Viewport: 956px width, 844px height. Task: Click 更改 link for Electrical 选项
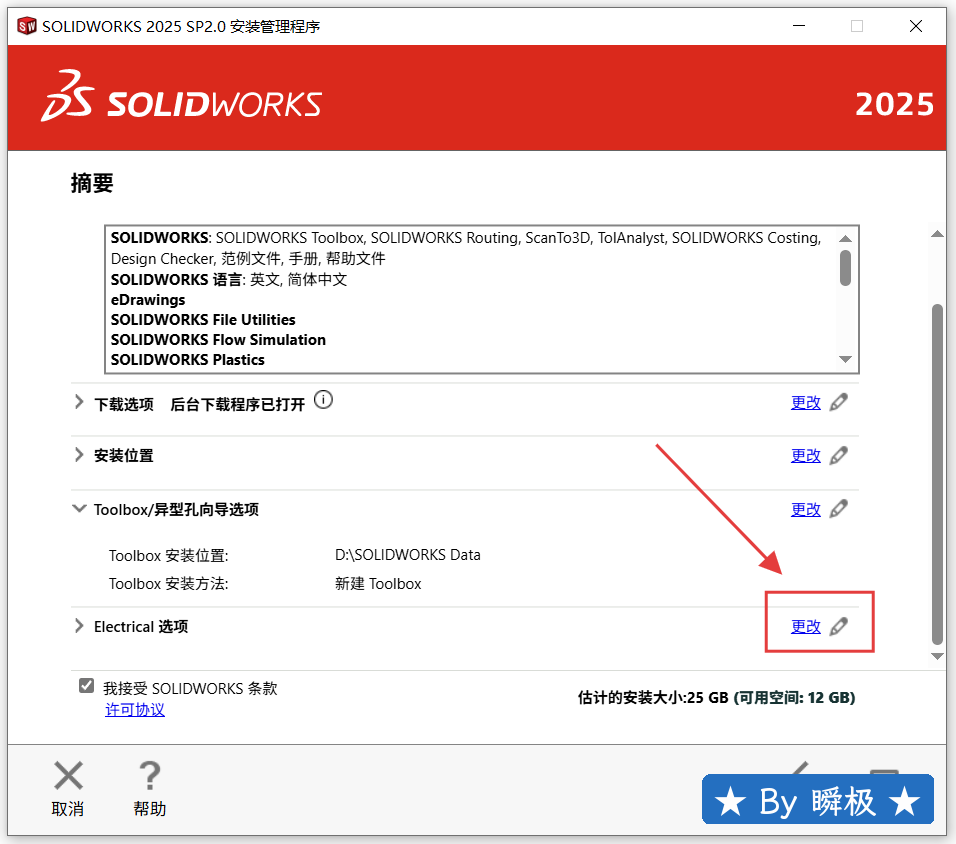coord(805,626)
